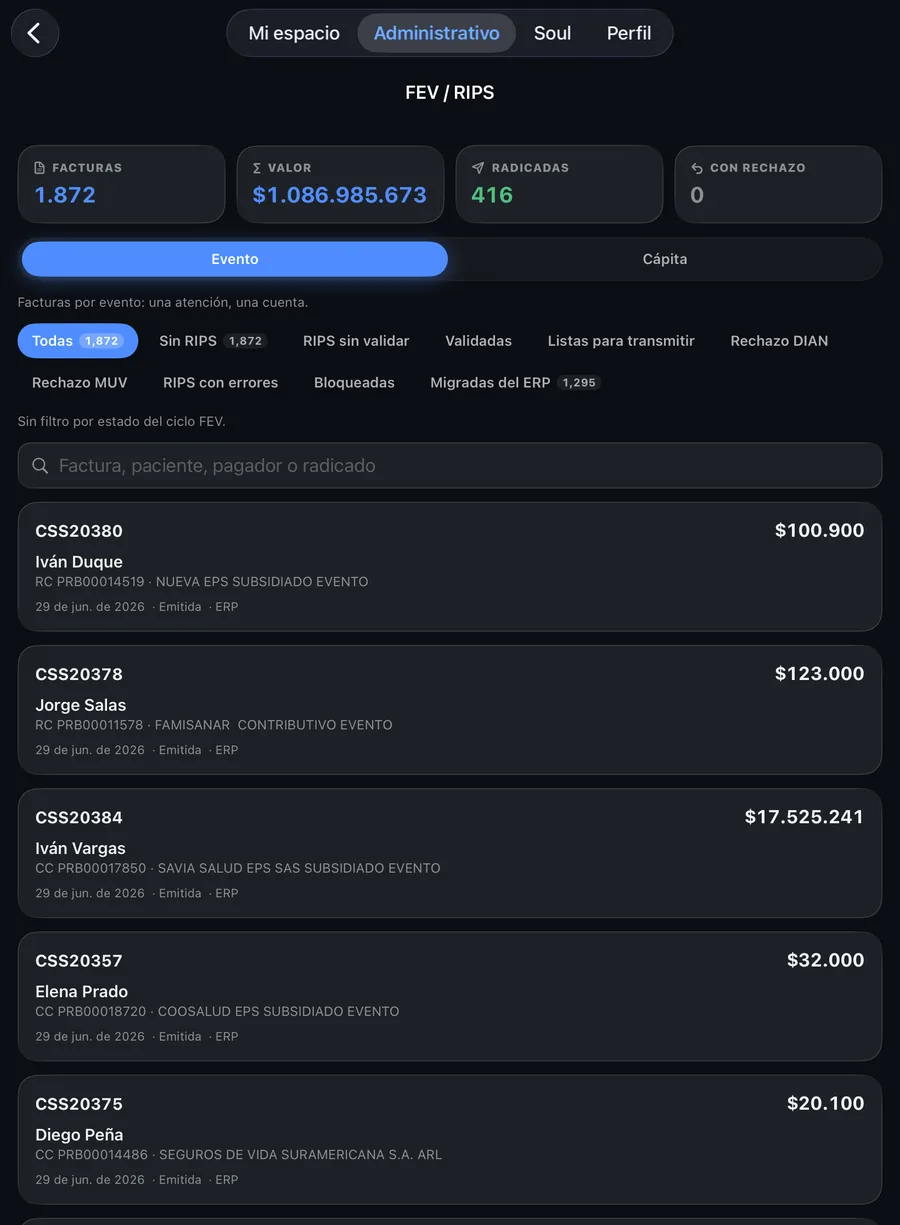Click amount $20.100
Image resolution: width=900 pixels, height=1225 pixels.
tap(825, 1103)
